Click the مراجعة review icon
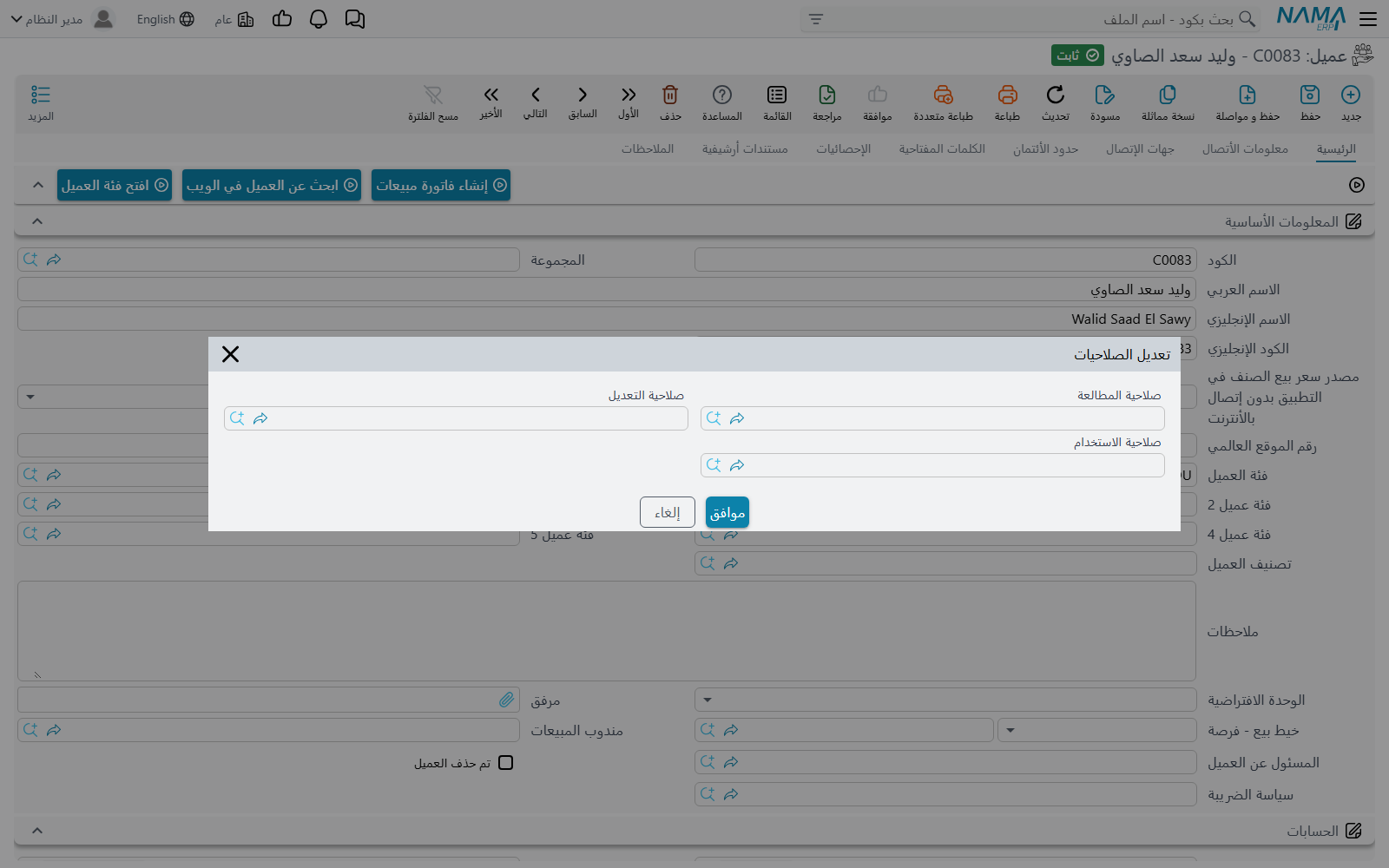 (827, 95)
